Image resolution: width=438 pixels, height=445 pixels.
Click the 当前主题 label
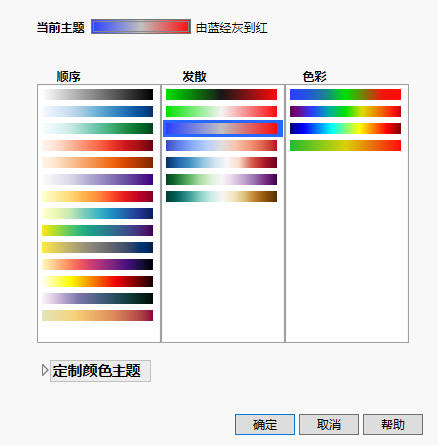[61, 27]
